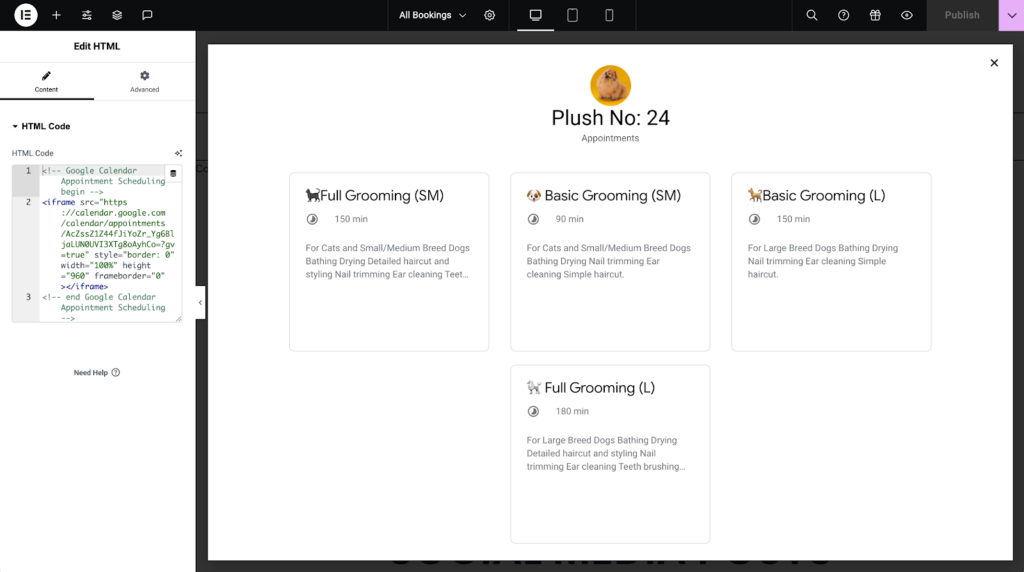Expand the All Bookings document dropdown
Image resolution: width=1024 pixels, height=572 pixels.
432,15
